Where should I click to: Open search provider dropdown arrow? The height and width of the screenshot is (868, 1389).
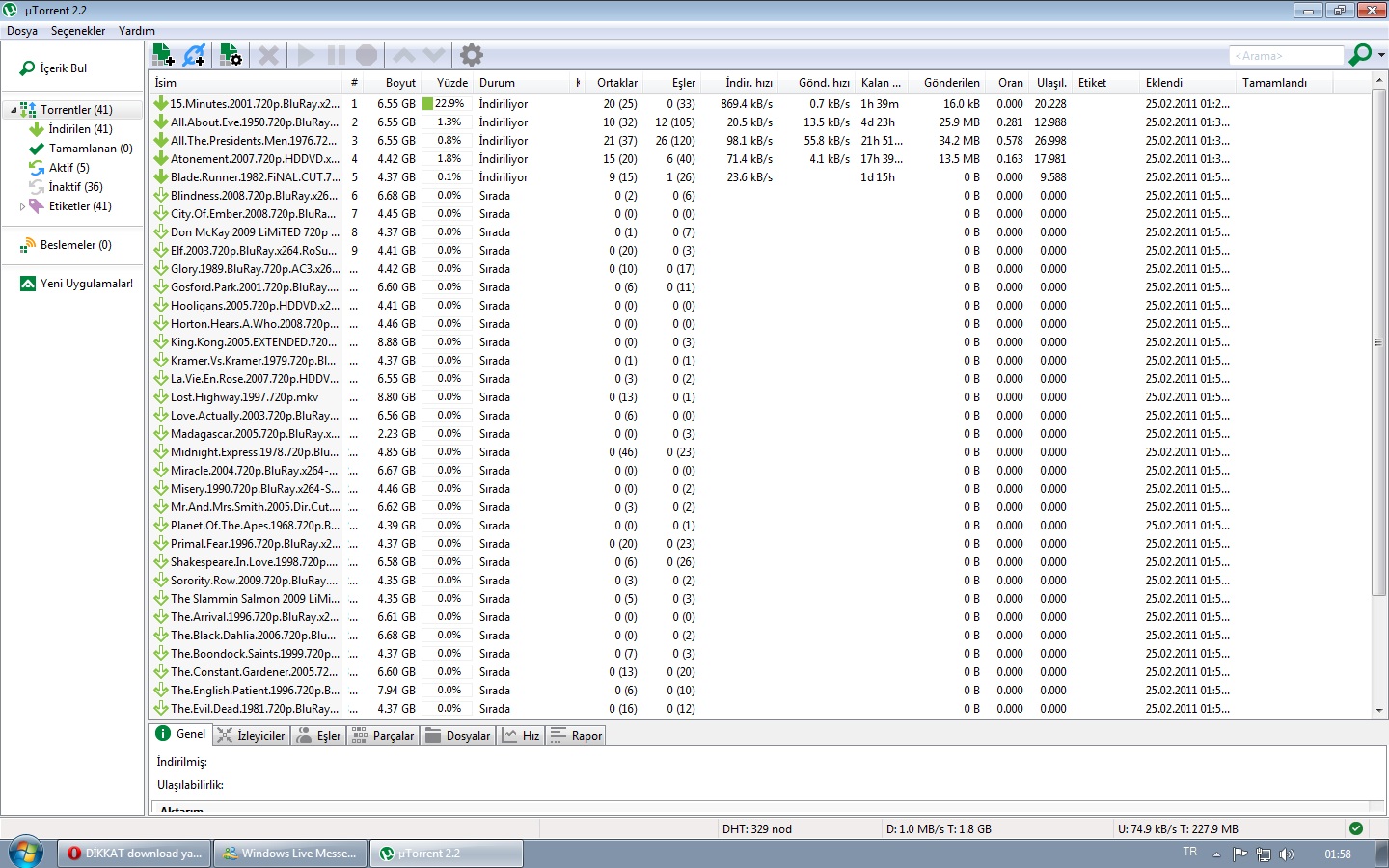[x=1381, y=55]
